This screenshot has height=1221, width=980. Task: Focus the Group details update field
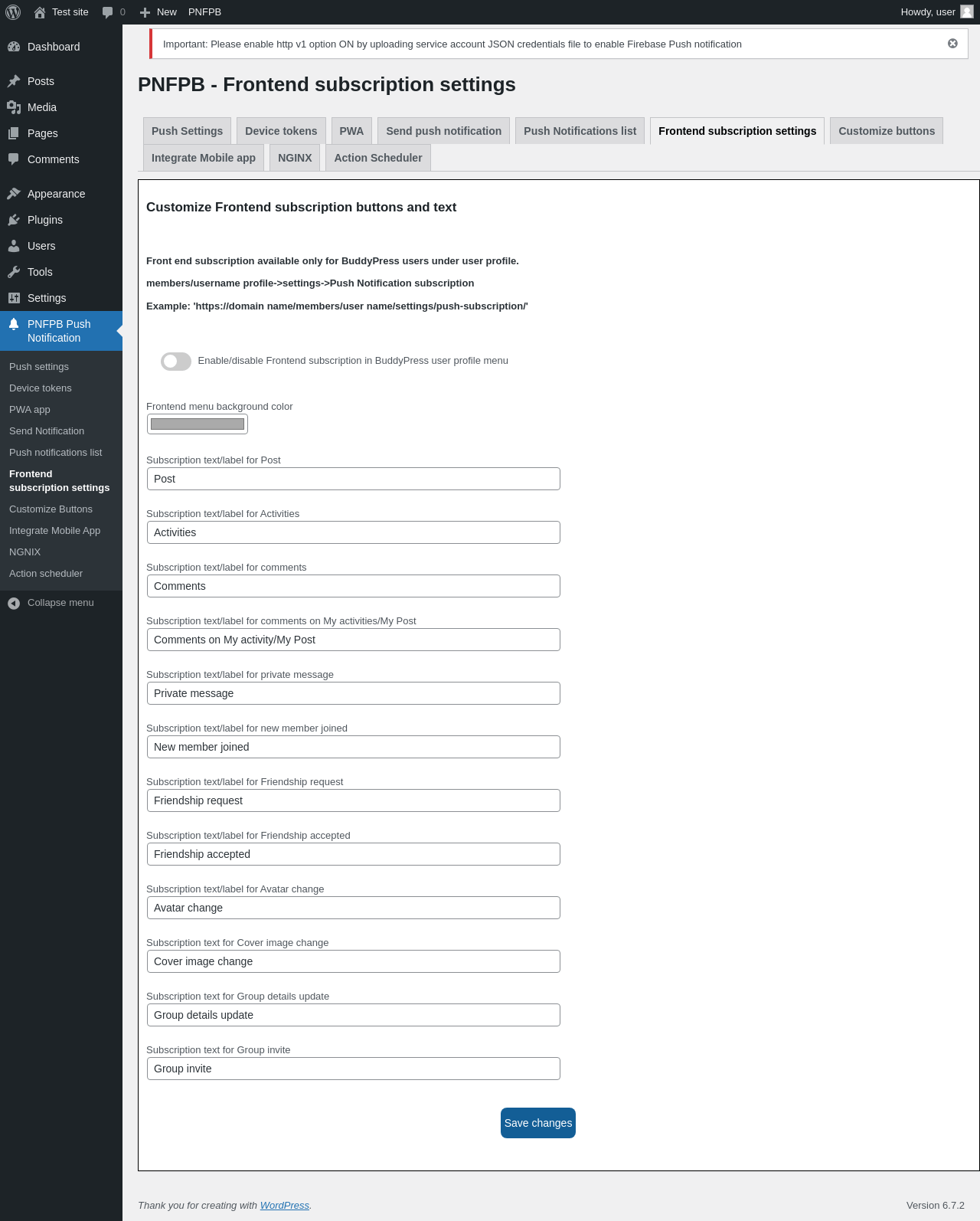(354, 1015)
